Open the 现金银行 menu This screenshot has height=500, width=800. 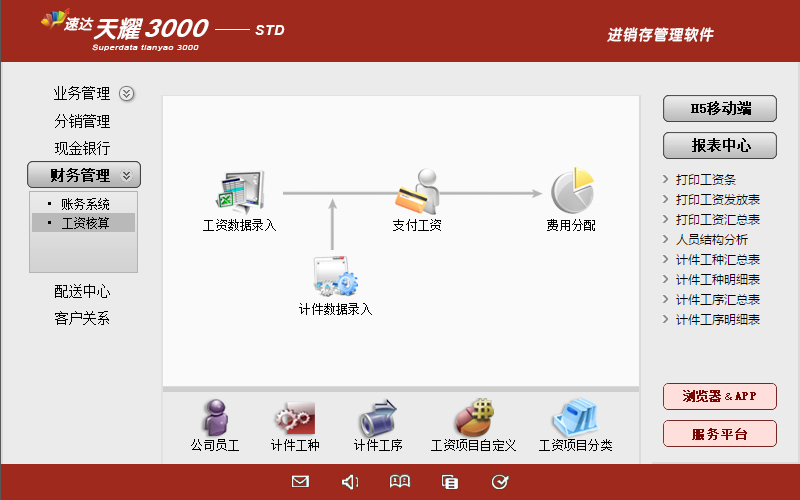click(82, 148)
